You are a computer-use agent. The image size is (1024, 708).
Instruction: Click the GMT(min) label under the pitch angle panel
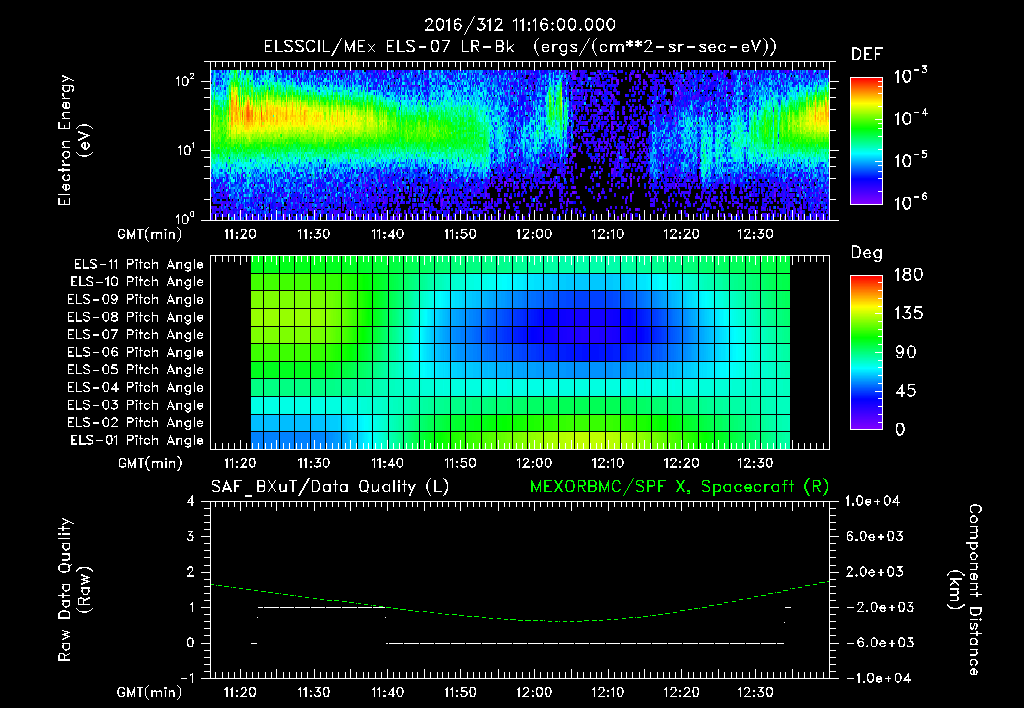pyautogui.click(x=150, y=464)
